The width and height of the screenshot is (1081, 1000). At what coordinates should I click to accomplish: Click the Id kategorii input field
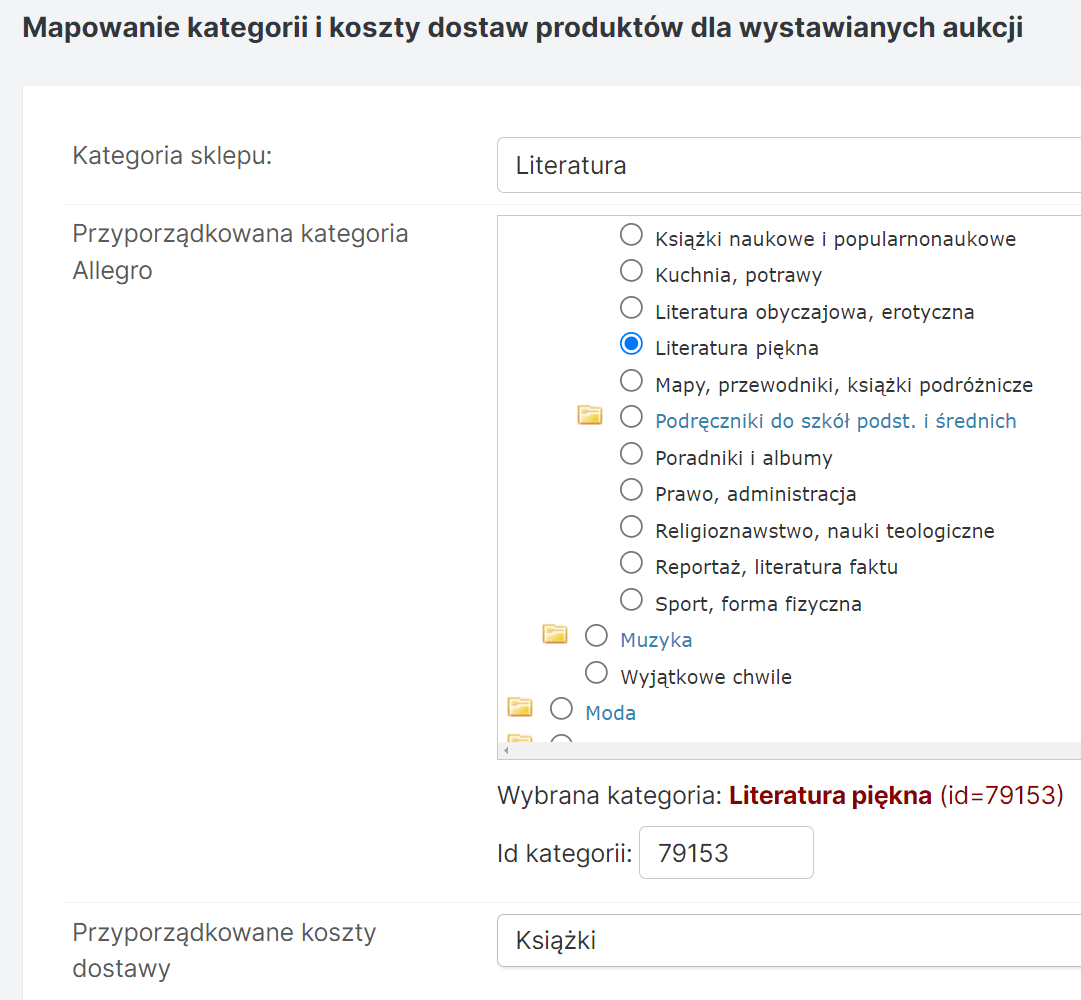click(x=726, y=853)
